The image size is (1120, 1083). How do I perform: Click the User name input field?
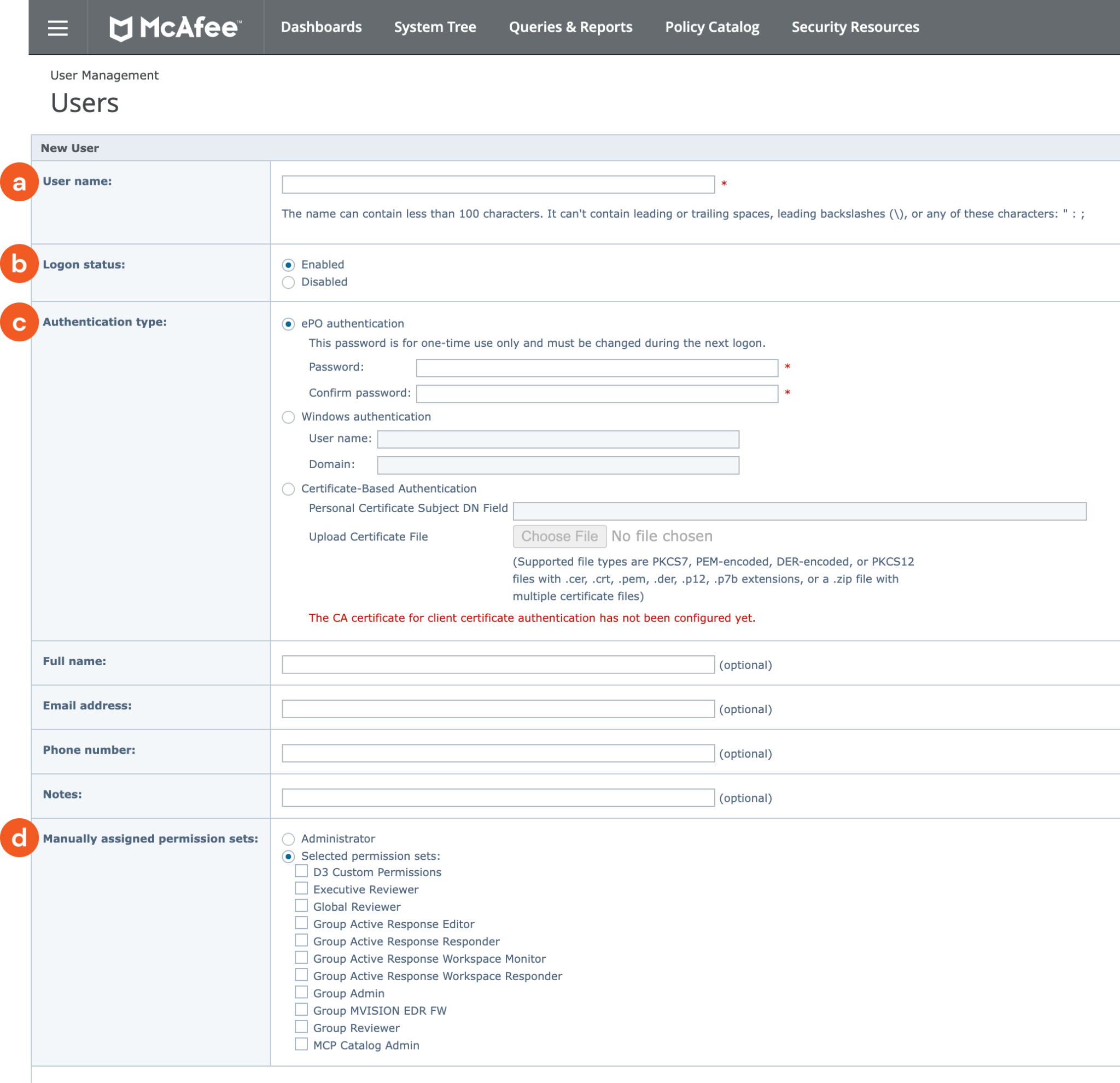click(498, 184)
